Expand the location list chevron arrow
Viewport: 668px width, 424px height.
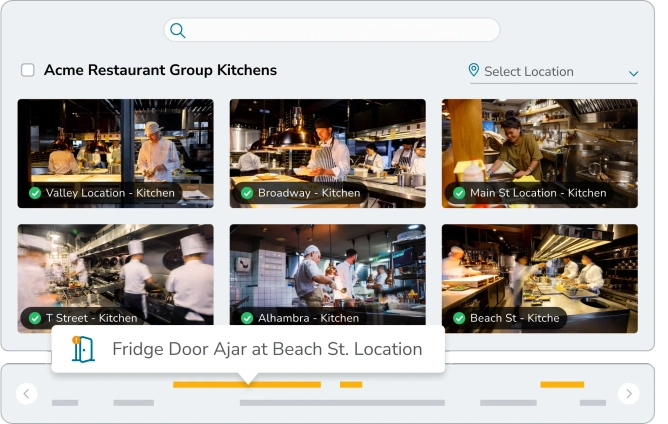pyautogui.click(x=633, y=73)
